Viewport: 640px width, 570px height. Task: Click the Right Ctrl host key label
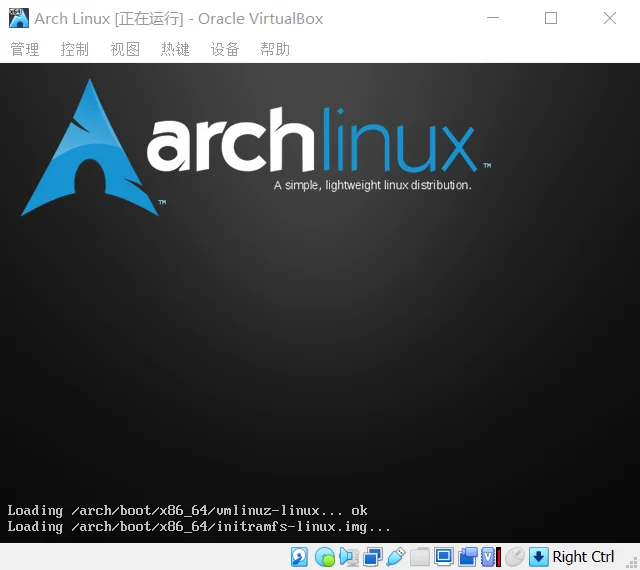(583, 557)
